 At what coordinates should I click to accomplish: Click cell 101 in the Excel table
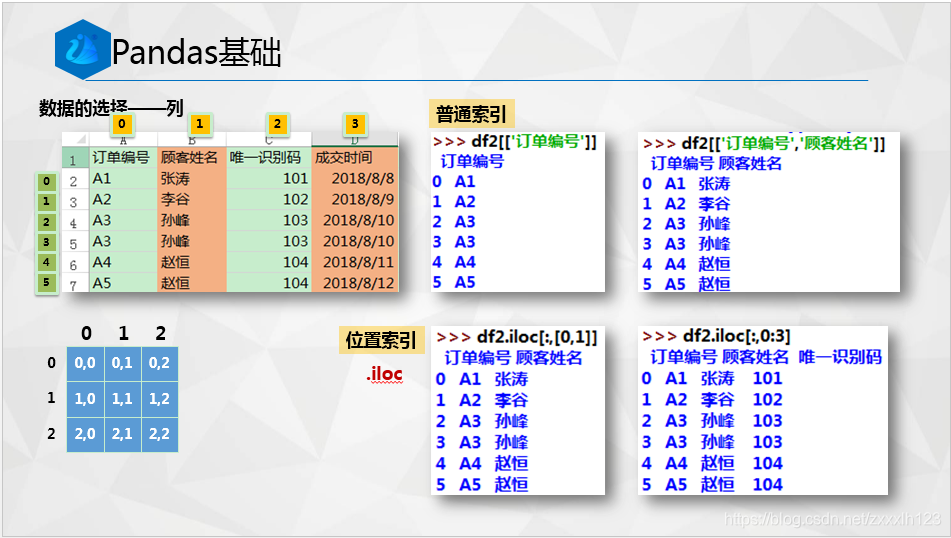(269, 178)
